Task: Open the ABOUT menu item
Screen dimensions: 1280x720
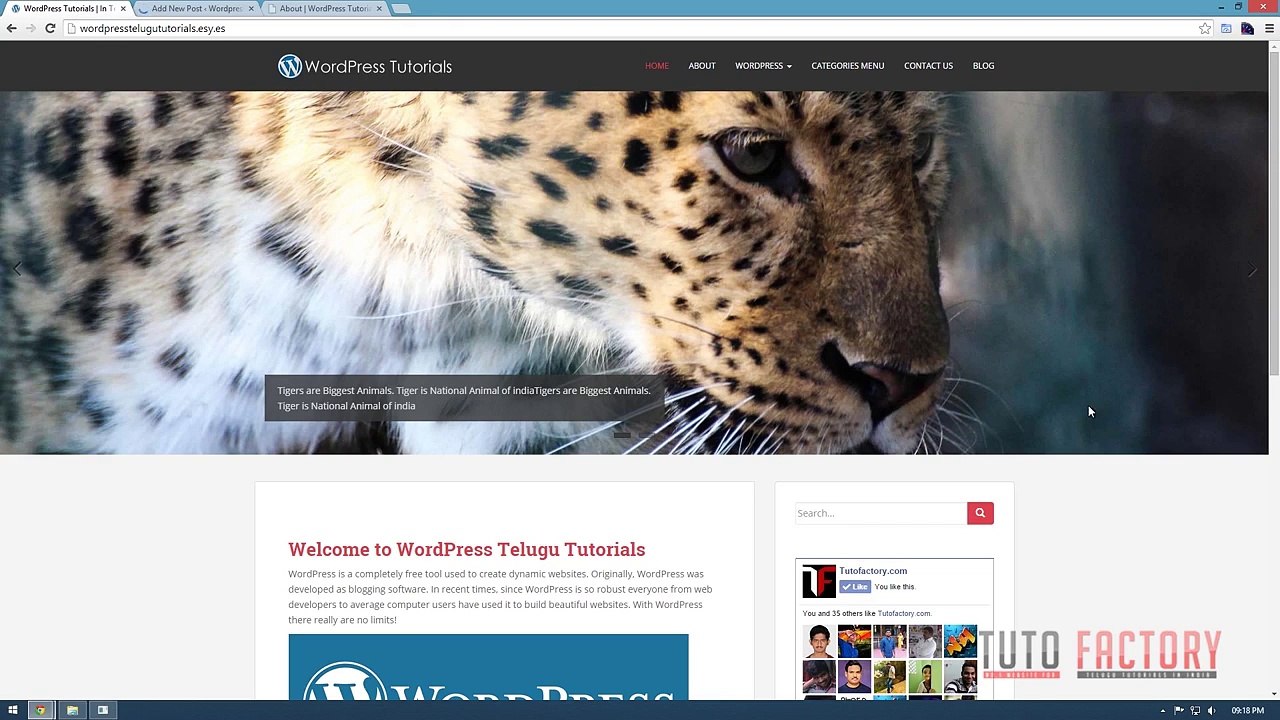Action: click(x=702, y=66)
